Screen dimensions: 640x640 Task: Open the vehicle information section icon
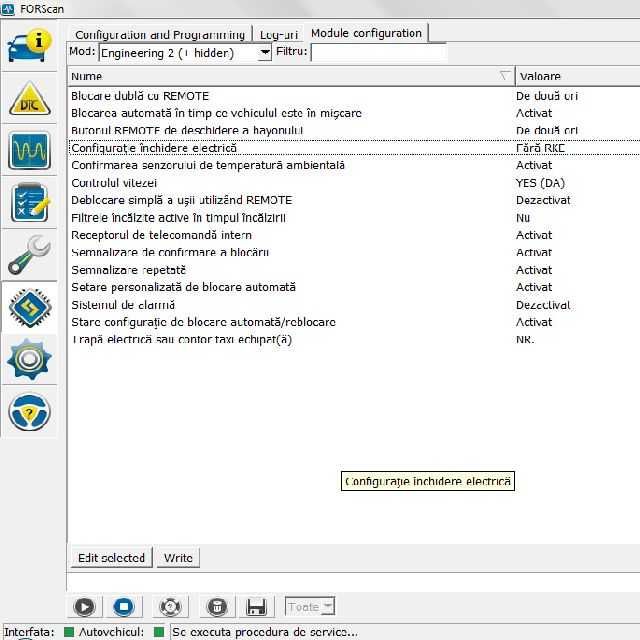coord(29,45)
